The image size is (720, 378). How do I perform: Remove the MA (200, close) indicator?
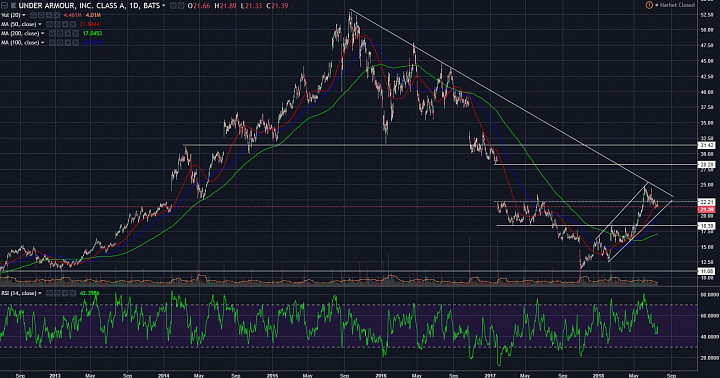76,34
